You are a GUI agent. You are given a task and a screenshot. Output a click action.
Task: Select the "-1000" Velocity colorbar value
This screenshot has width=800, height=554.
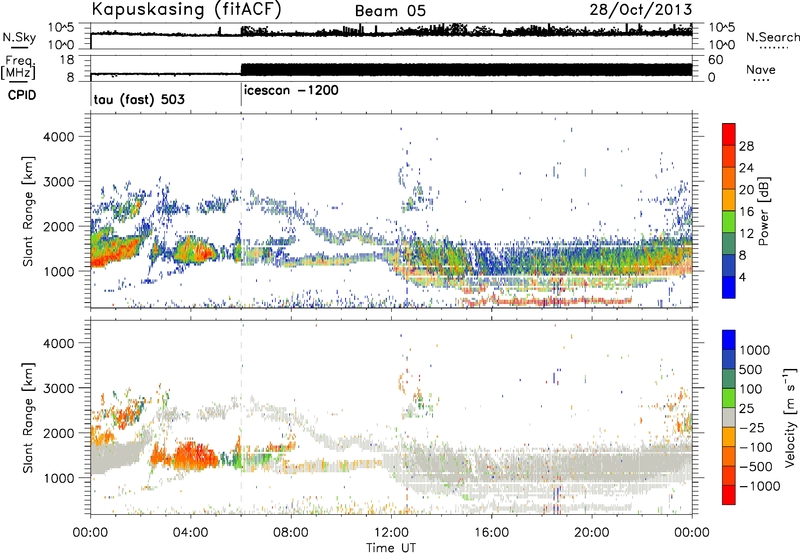(759, 486)
